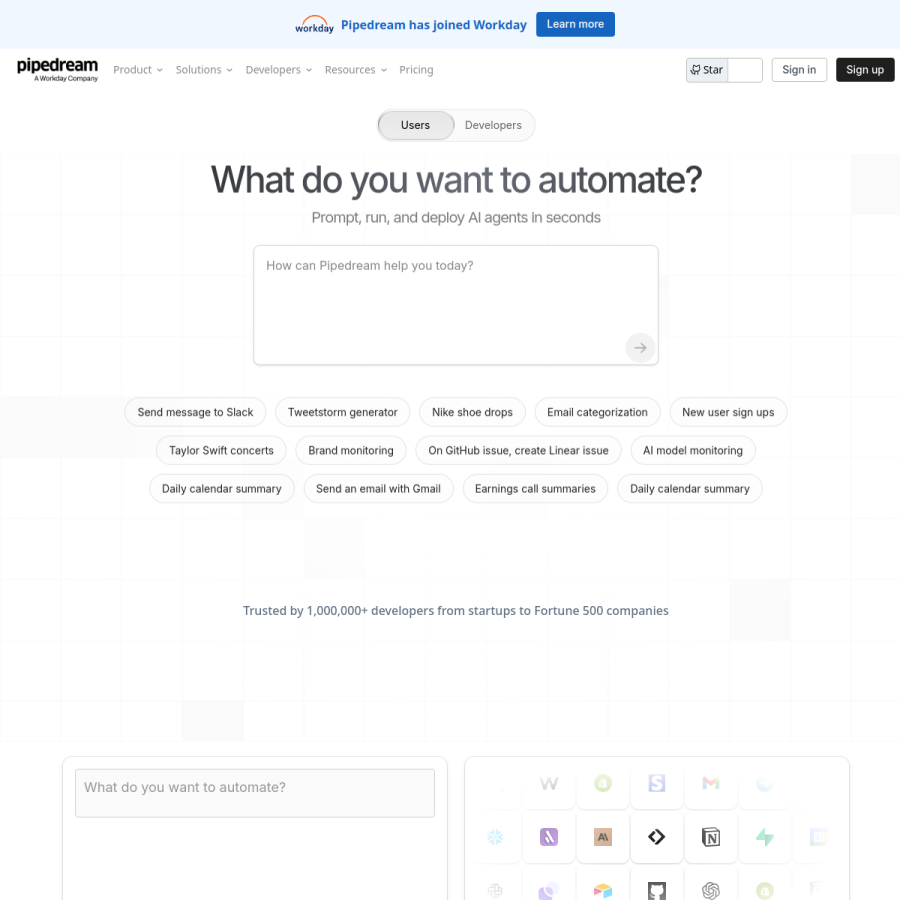Select the GitHub cat icon in grid

pos(657,890)
